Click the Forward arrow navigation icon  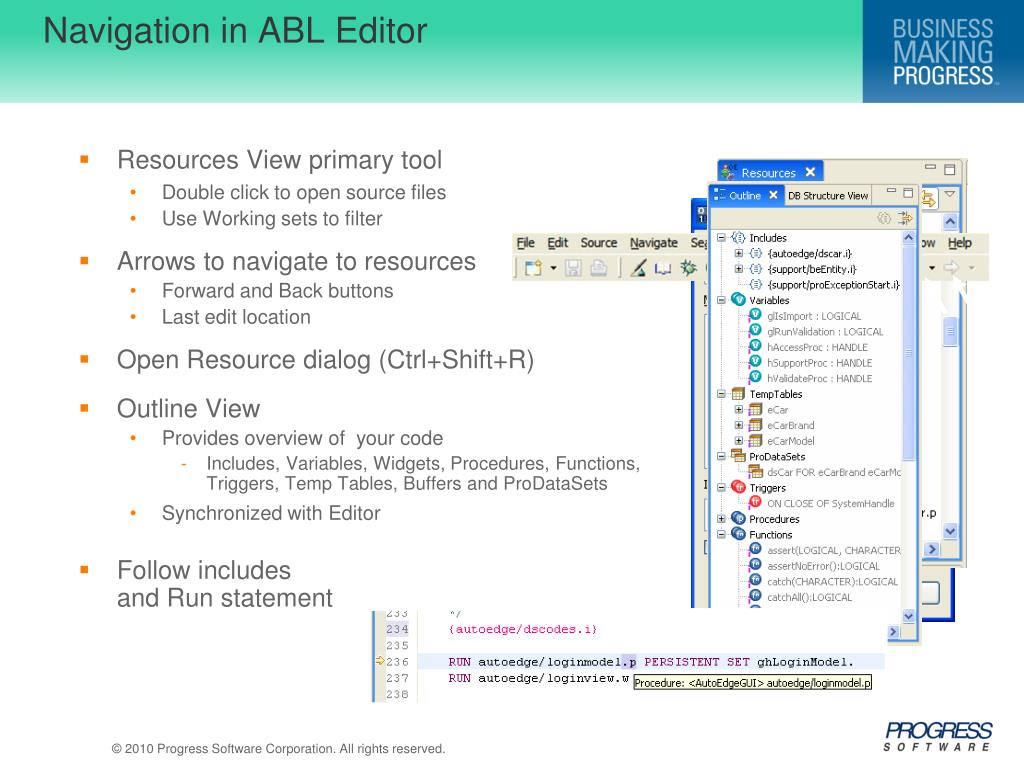(x=951, y=267)
